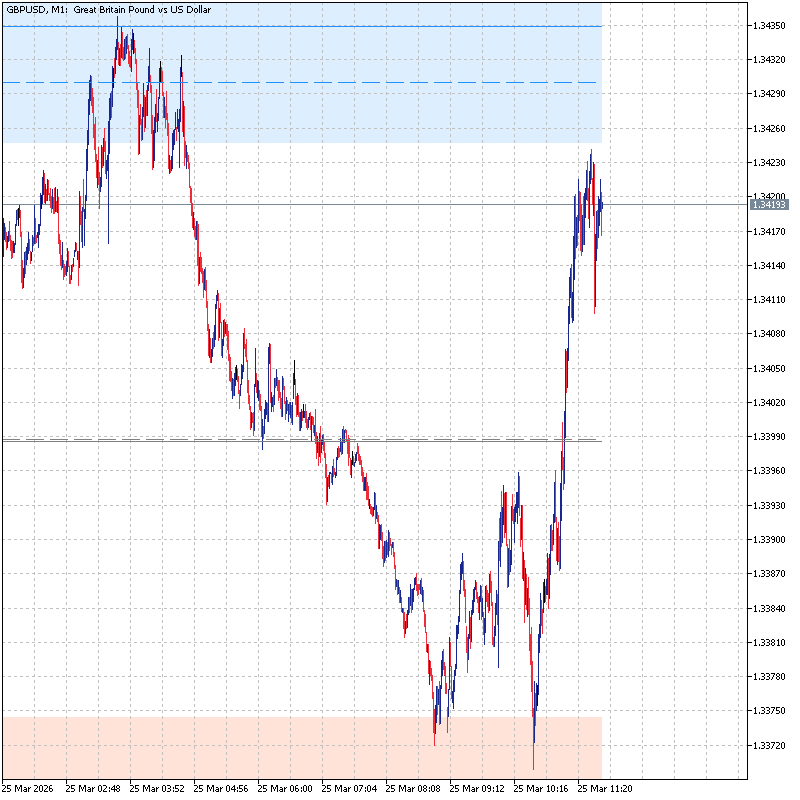Click the 25 Mar 11:20 time label
Image resolution: width=800 pixels, height=800 pixels.
(605, 788)
